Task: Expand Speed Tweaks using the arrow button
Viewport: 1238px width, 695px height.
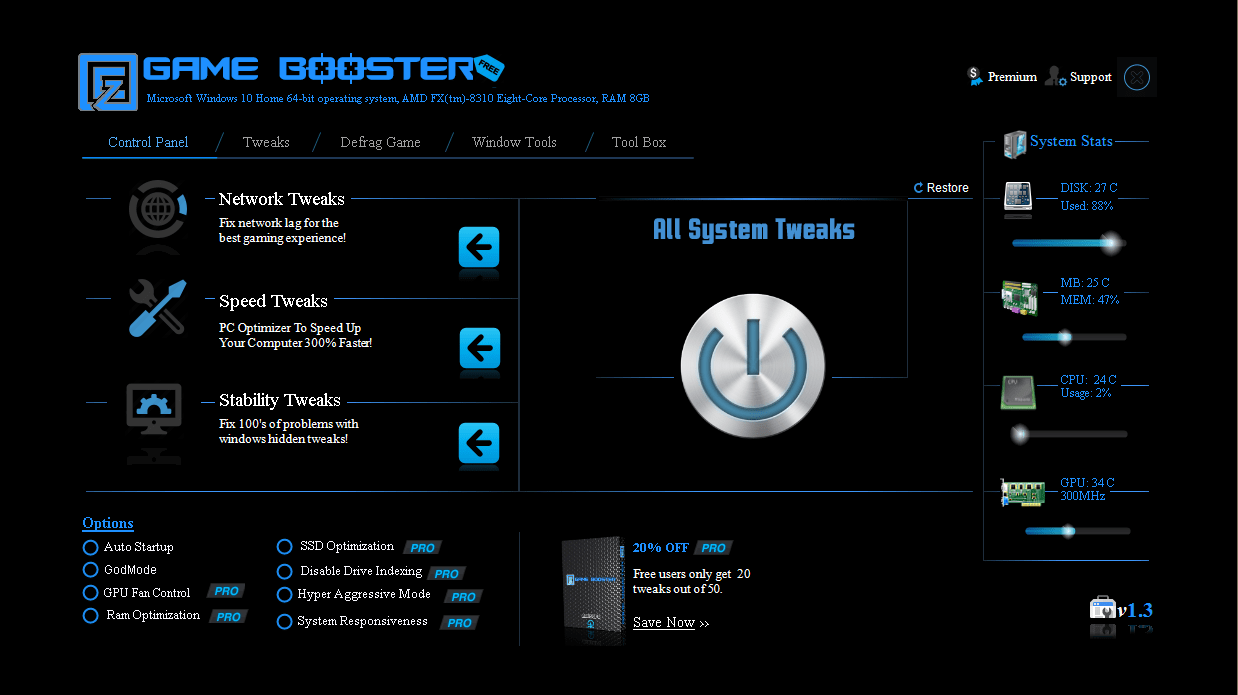Action: click(x=479, y=350)
